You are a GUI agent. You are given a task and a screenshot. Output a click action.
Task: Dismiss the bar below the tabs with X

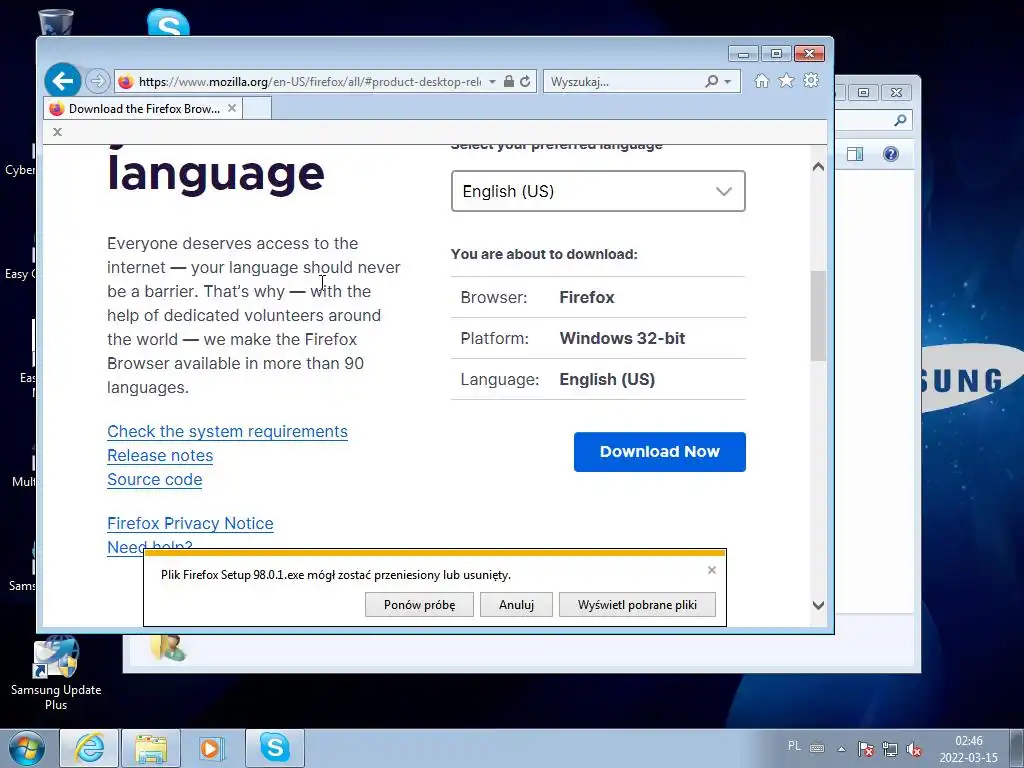coord(57,132)
